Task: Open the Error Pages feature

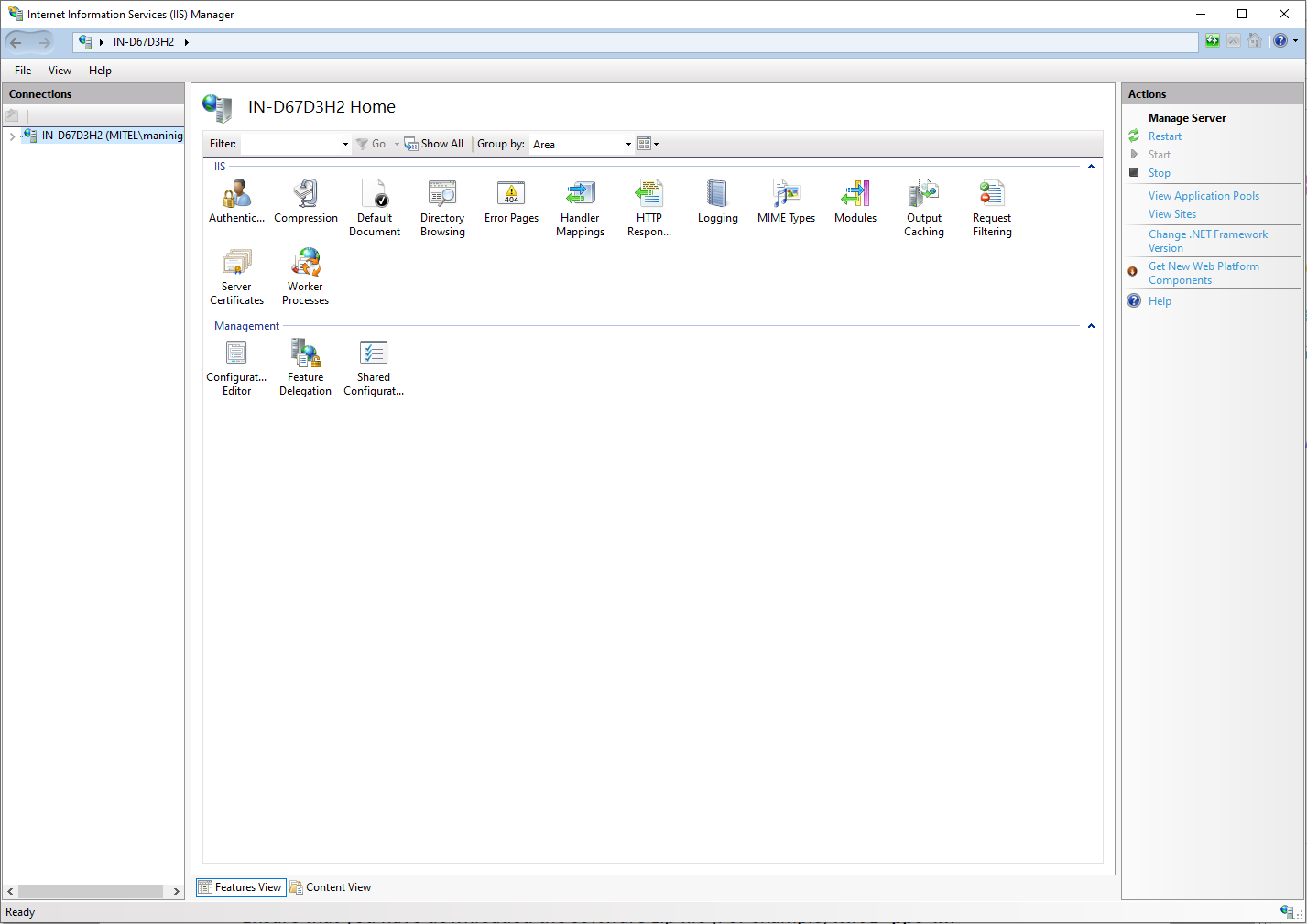Action: 511,201
